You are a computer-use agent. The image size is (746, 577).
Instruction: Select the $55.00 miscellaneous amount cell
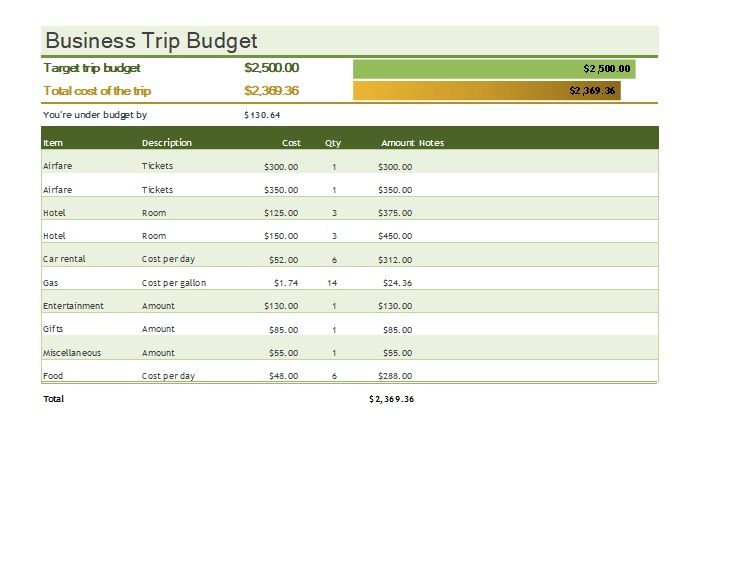click(x=397, y=353)
